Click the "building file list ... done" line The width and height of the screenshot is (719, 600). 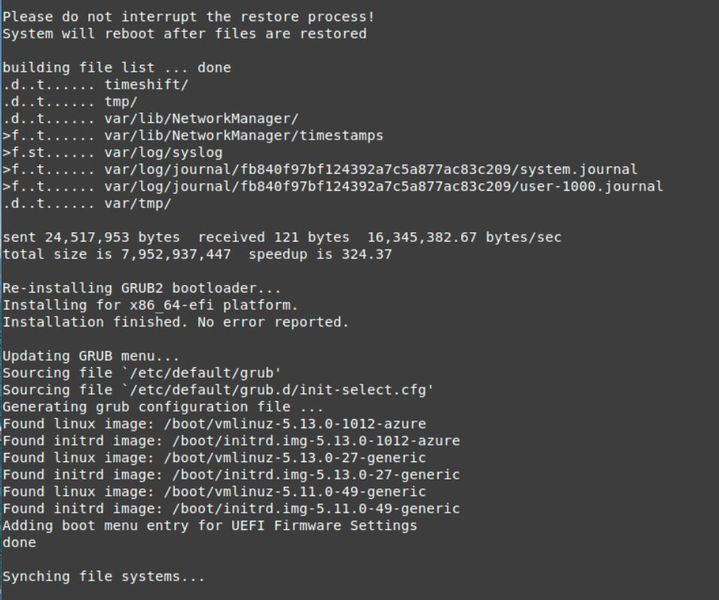[117, 67]
